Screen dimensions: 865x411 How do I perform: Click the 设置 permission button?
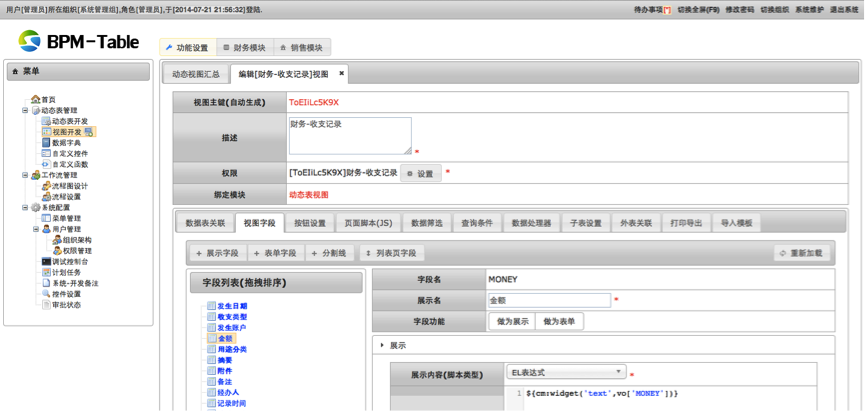(x=421, y=173)
